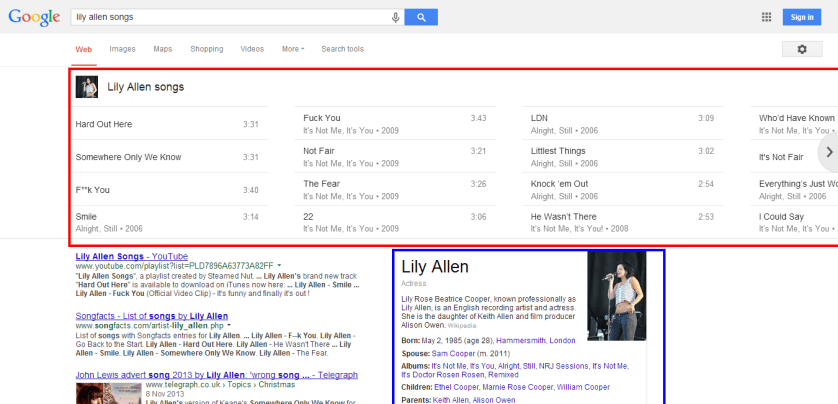Open Lily Allen Songs - YouTube result
This screenshot has width=838, height=404.
click(131, 257)
